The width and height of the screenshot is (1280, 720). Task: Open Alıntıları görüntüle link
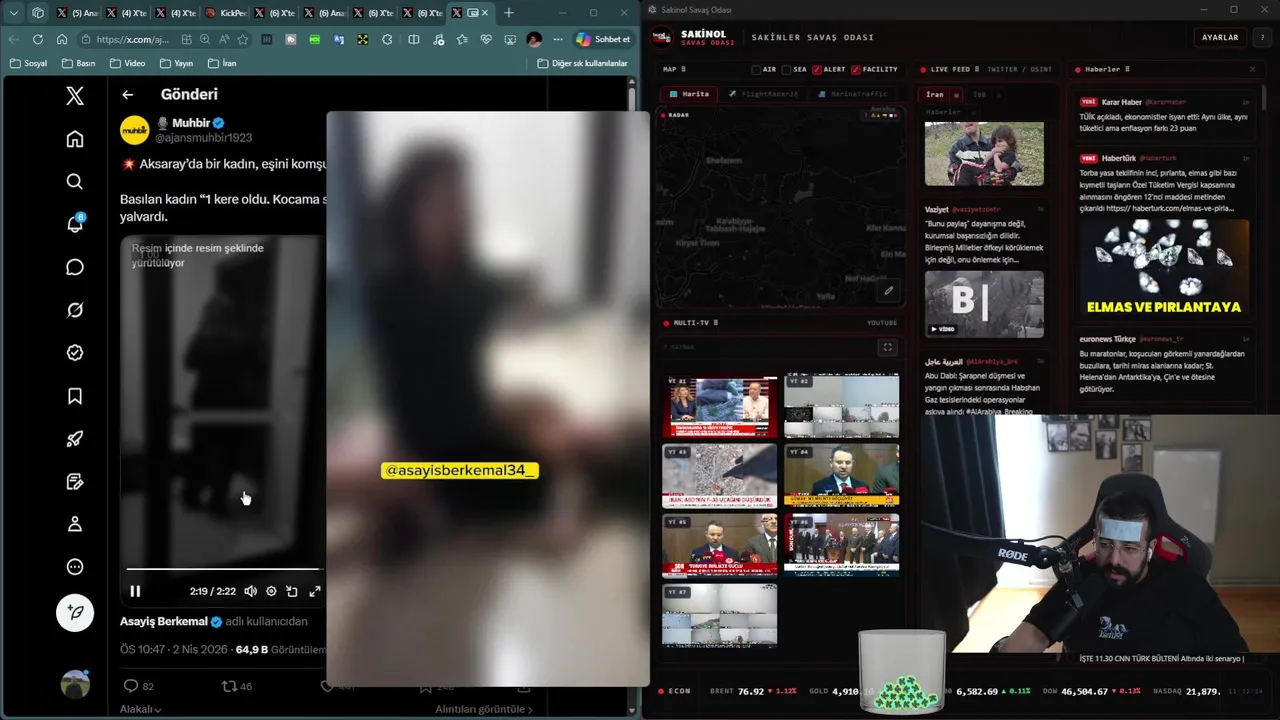(x=484, y=709)
